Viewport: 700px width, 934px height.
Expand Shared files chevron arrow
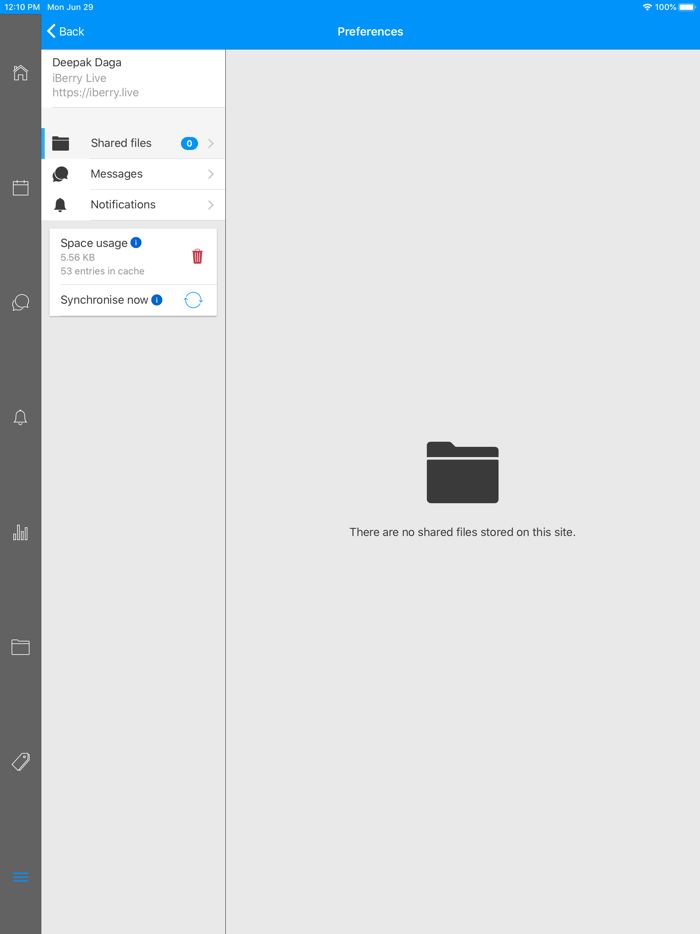pos(211,144)
